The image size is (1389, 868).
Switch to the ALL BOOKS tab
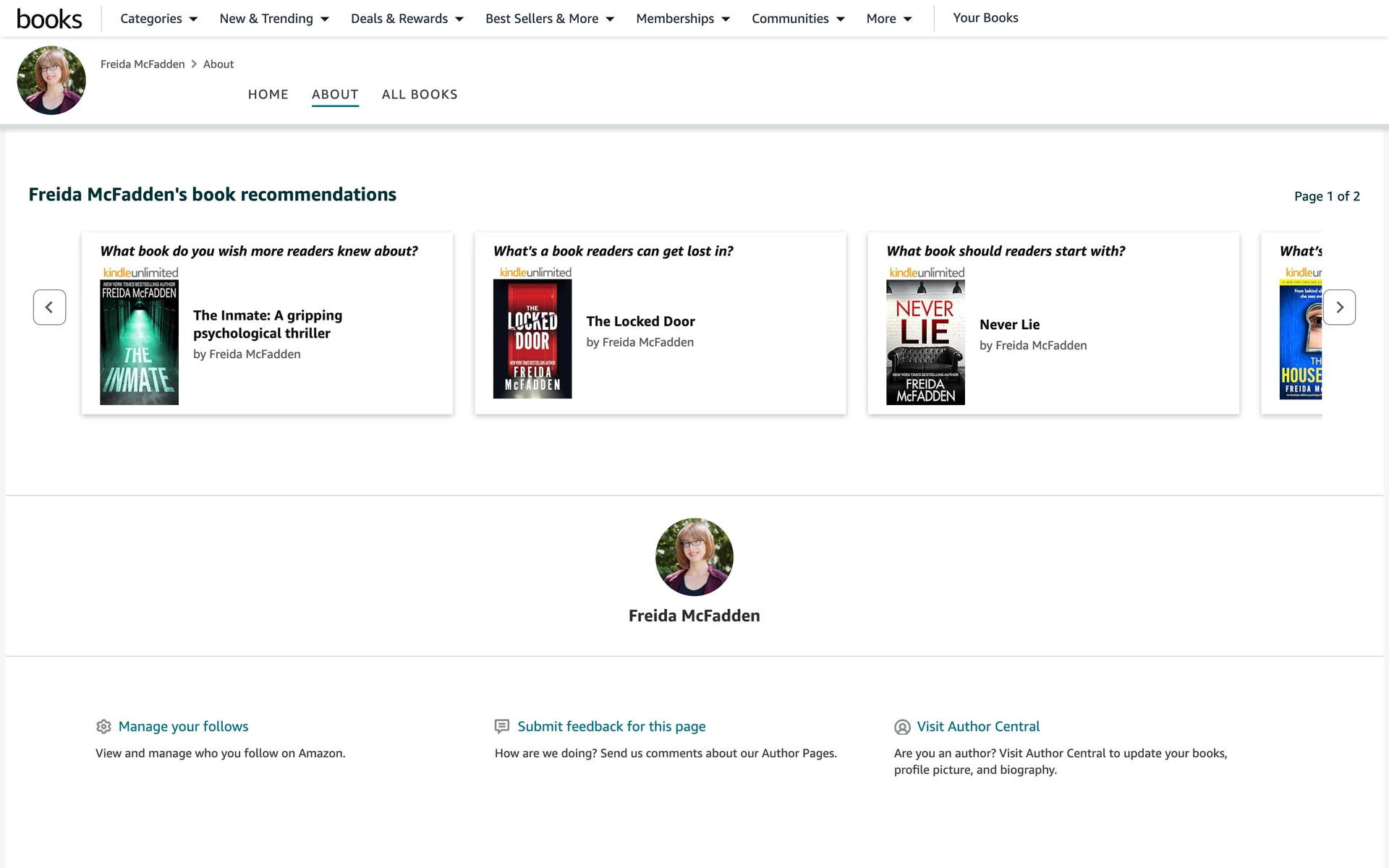pos(420,95)
